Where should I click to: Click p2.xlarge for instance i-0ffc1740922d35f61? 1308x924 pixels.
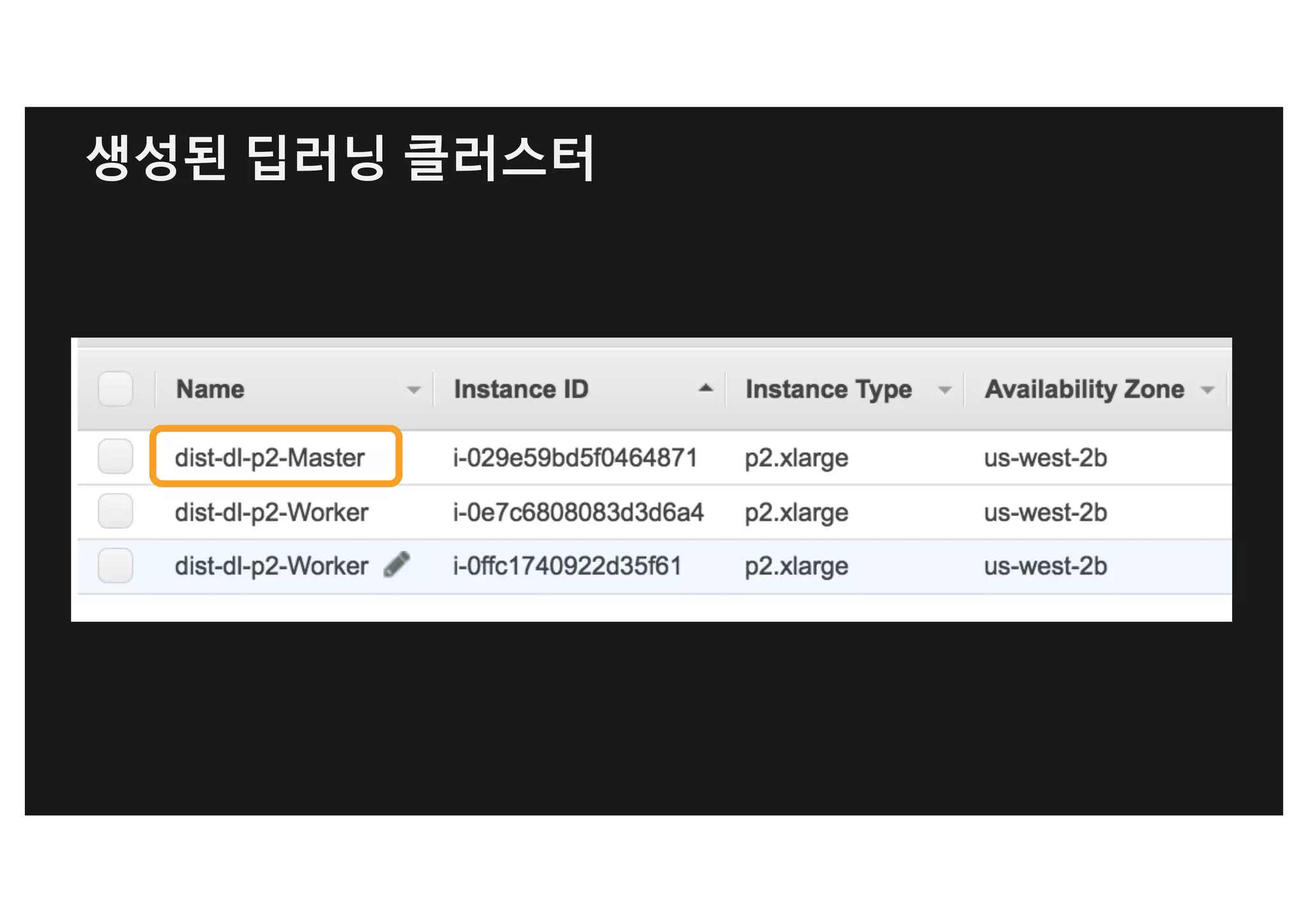coord(796,566)
